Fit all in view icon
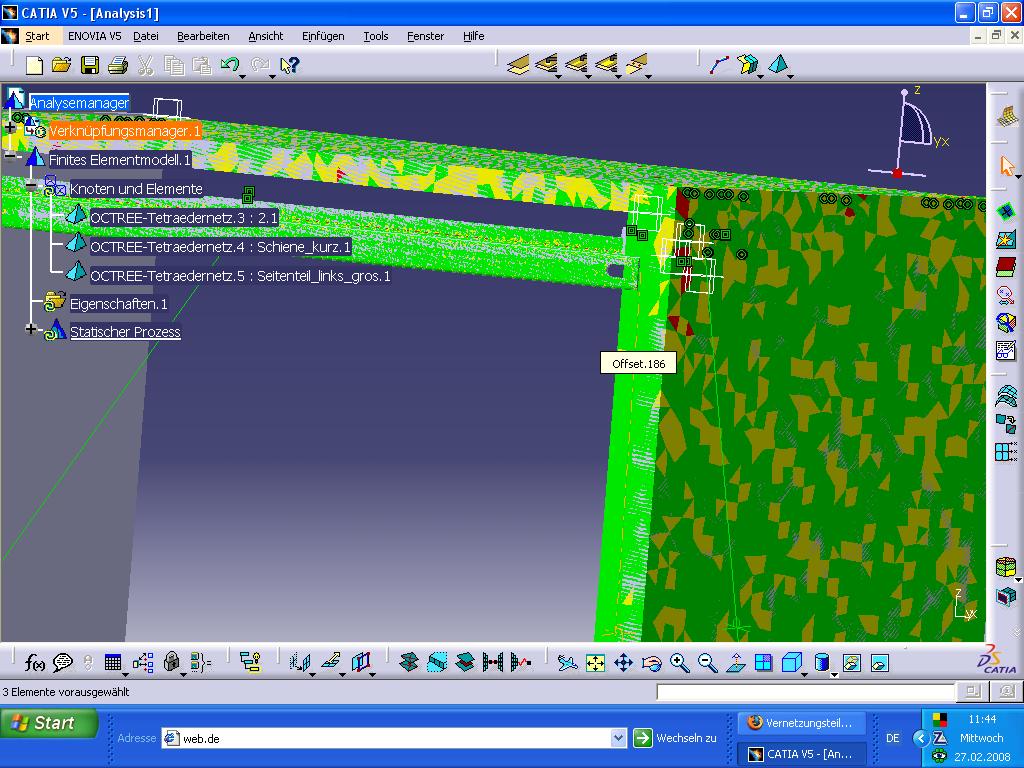Image resolution: width=1024 pixels, height=768 pixels. (x=596, y=663)
